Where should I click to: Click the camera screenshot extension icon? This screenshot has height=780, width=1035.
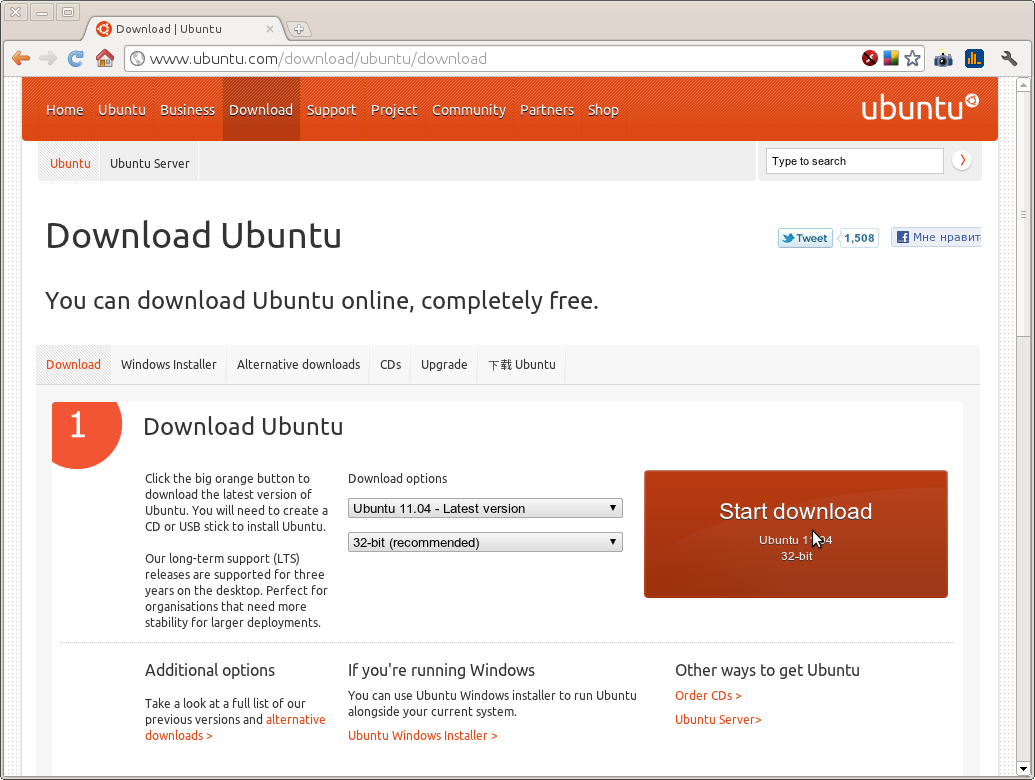point(943,59)
